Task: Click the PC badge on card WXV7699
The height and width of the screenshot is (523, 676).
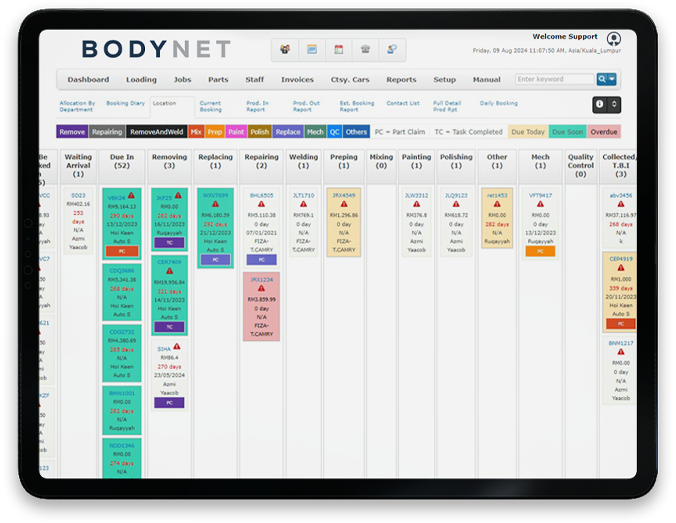Action: pos(215,260)
